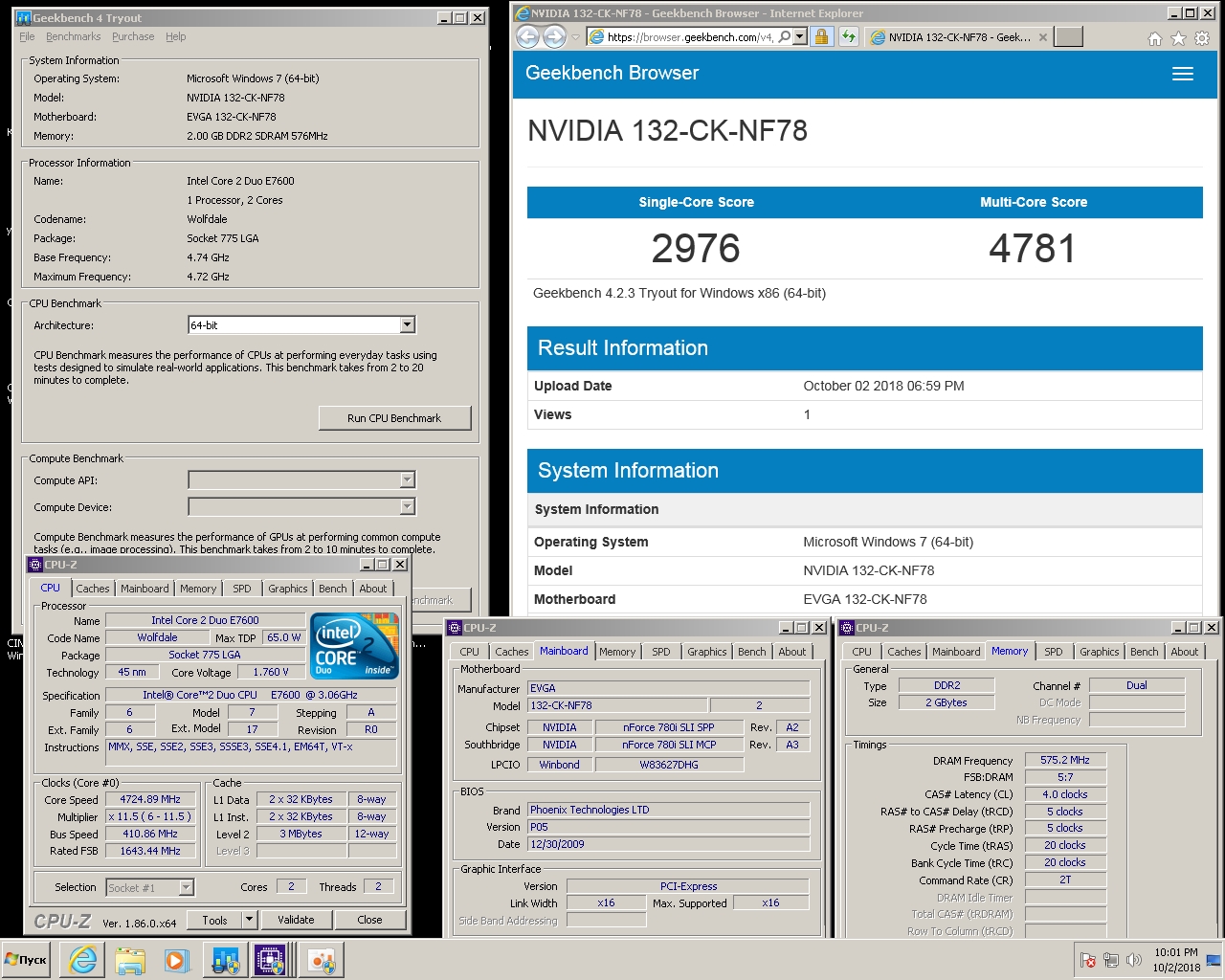The width and height of the screenshot is (1225, 980).
Task: Switch to Bench tab in left CPU-Z window
Action: pyautogui.click(x=333, y=589)
